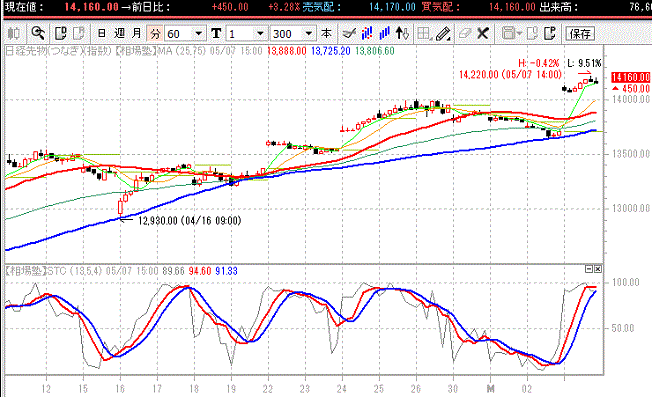
Task: Click the STC value 89.66
Action: tap(173, 271)
